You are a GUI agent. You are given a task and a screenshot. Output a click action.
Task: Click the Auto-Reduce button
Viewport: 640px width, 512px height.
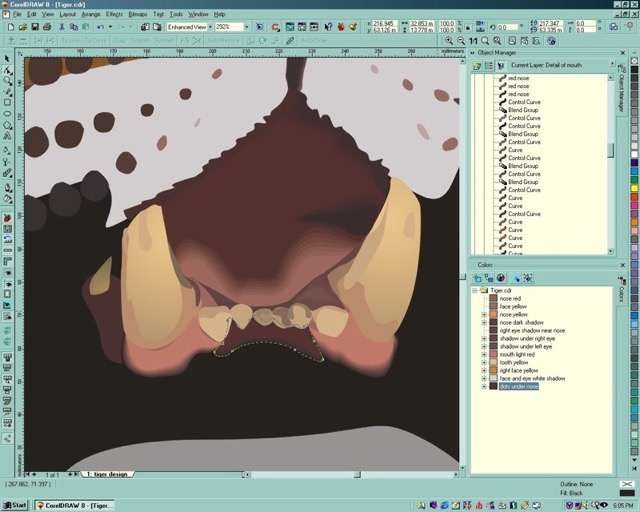tap(223, 41)
